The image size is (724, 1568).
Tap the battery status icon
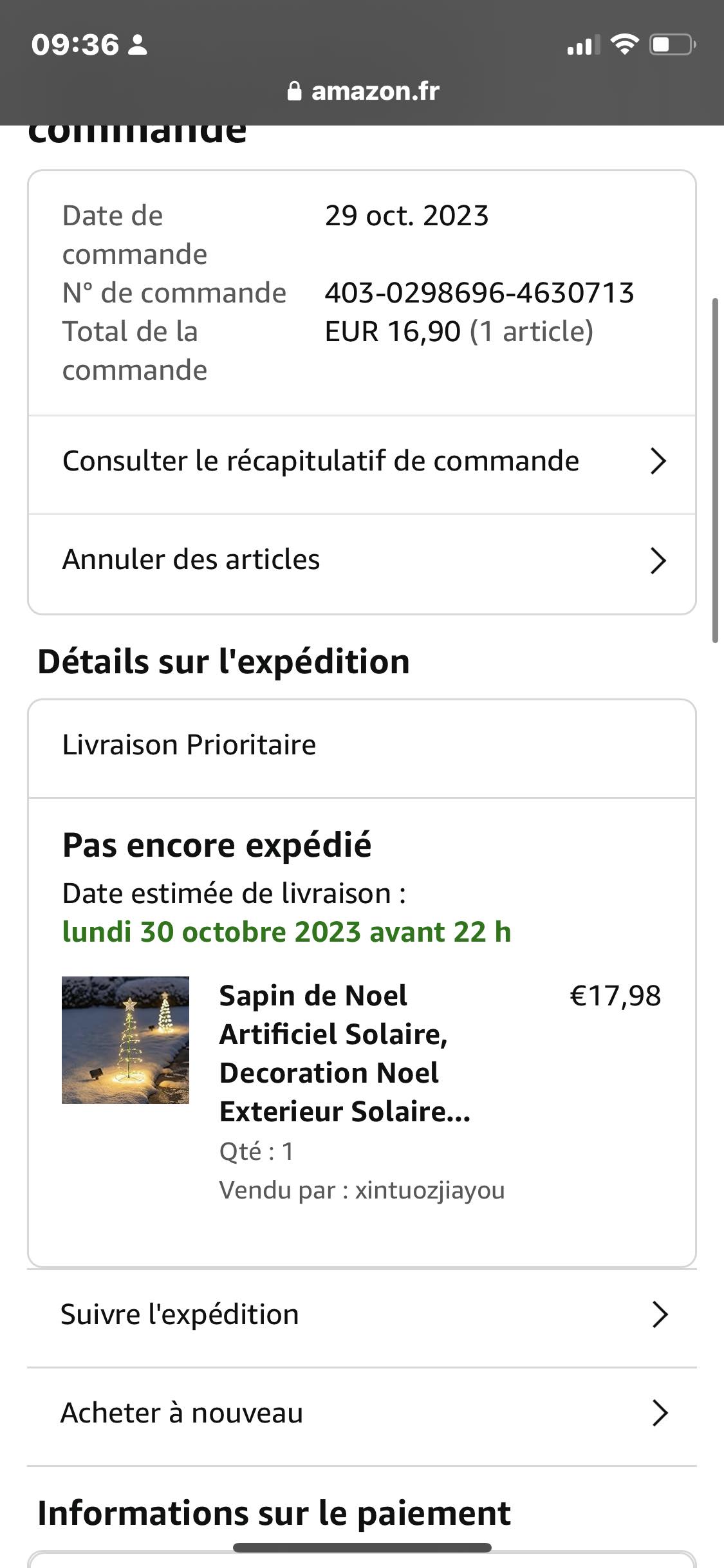coord(672,44)
